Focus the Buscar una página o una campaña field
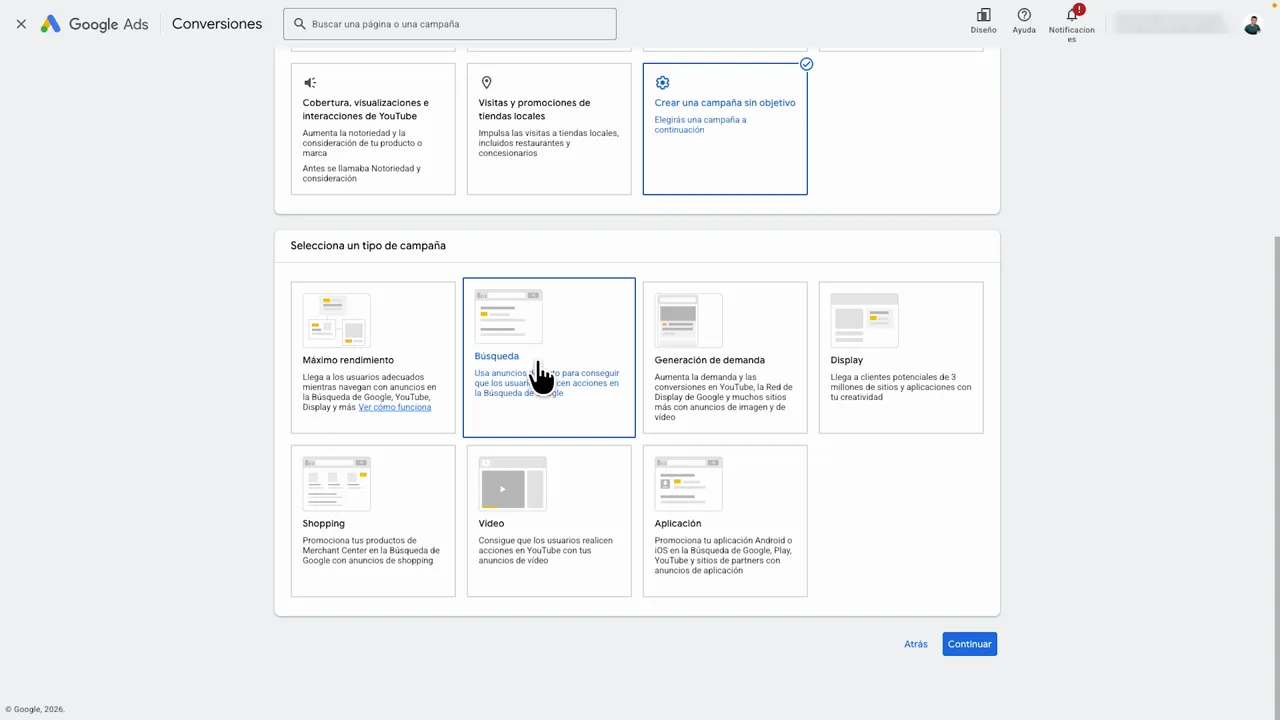The height and width of the screenshot is (720, 1280). [450, 24]
